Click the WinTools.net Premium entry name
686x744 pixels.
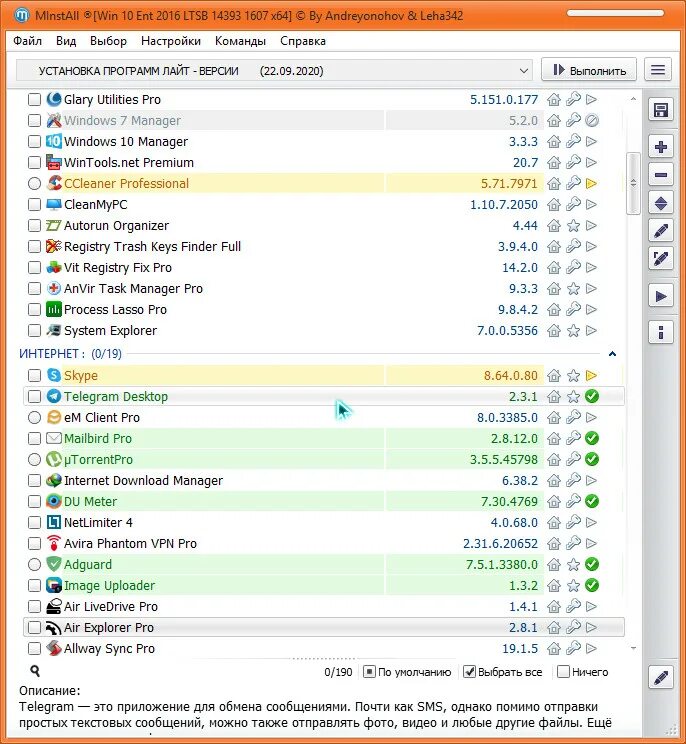pos(129,163)
